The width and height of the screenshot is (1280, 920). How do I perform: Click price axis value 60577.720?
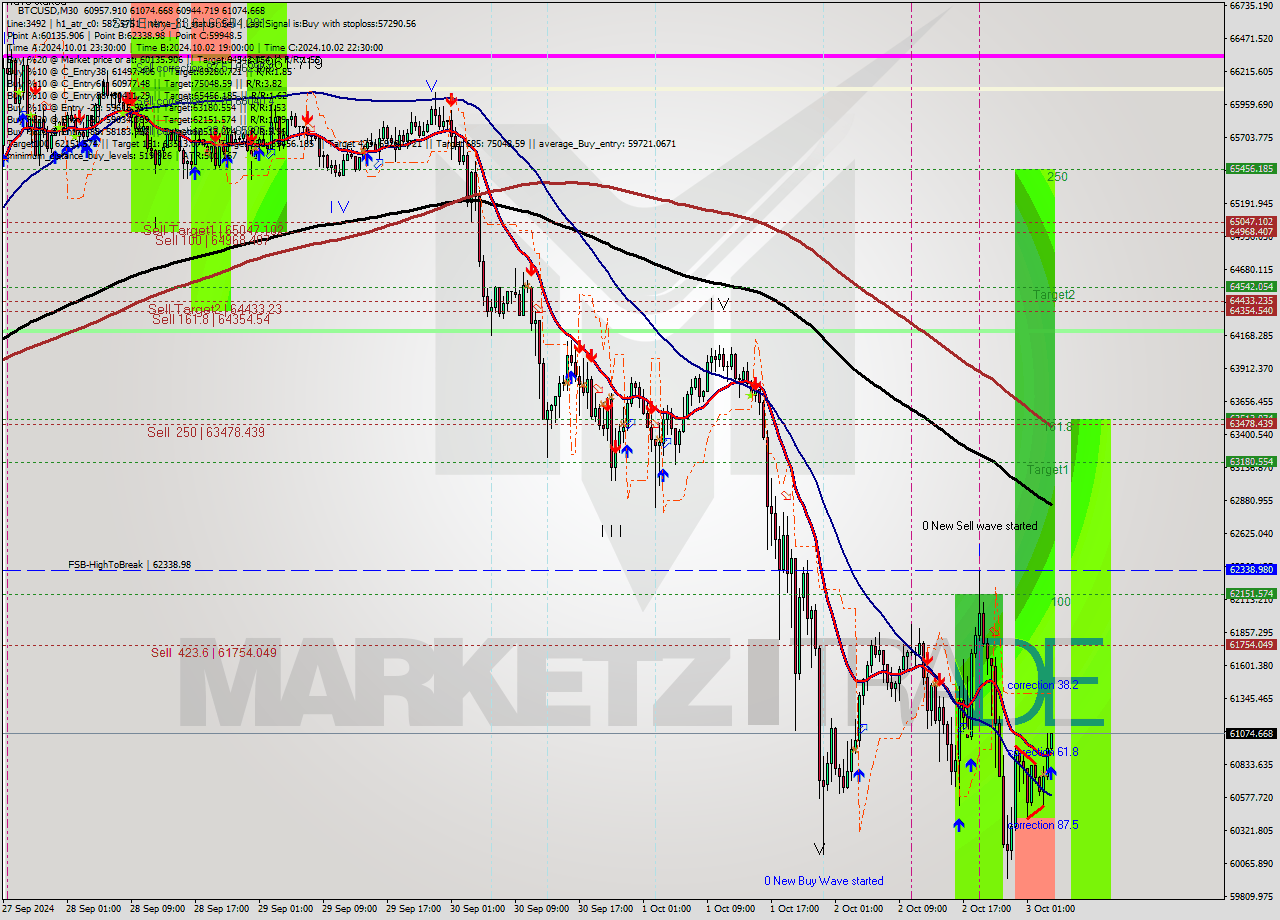coord(1251,797)
